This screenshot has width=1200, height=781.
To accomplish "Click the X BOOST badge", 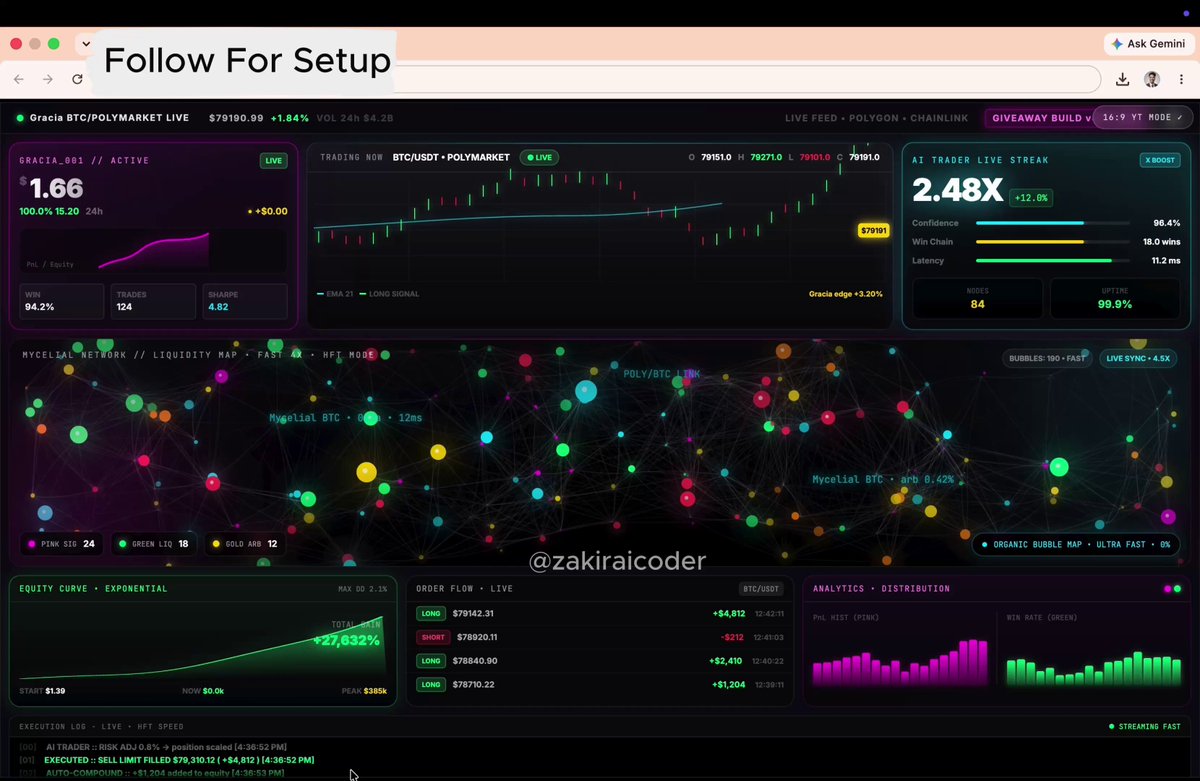I will (1160, 160).
